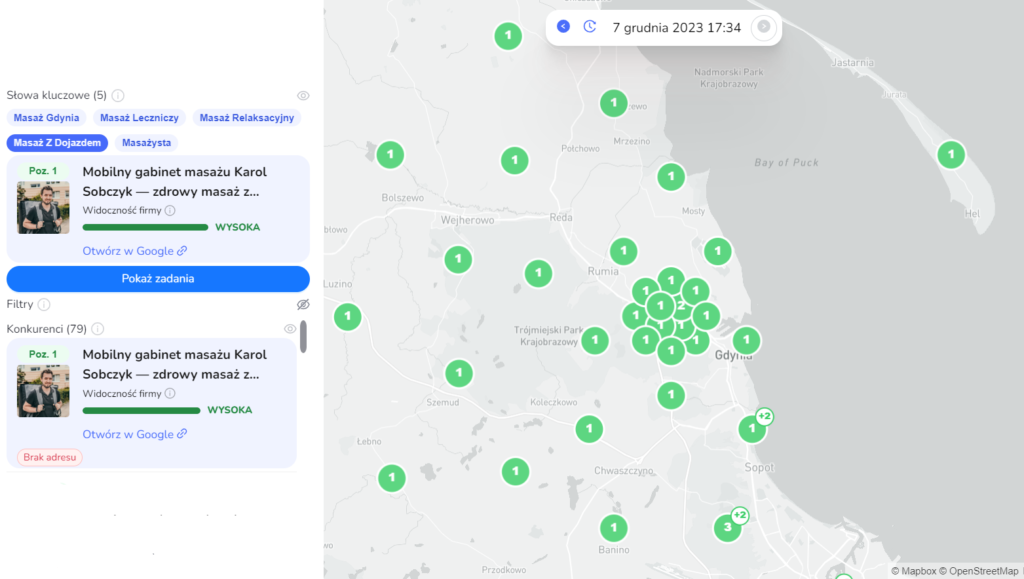Image resolution: width=1024 pixels, height=579 pixels.
Task: Click info icon next to Słowa kluczowe
Action: [x=118, y=96]
